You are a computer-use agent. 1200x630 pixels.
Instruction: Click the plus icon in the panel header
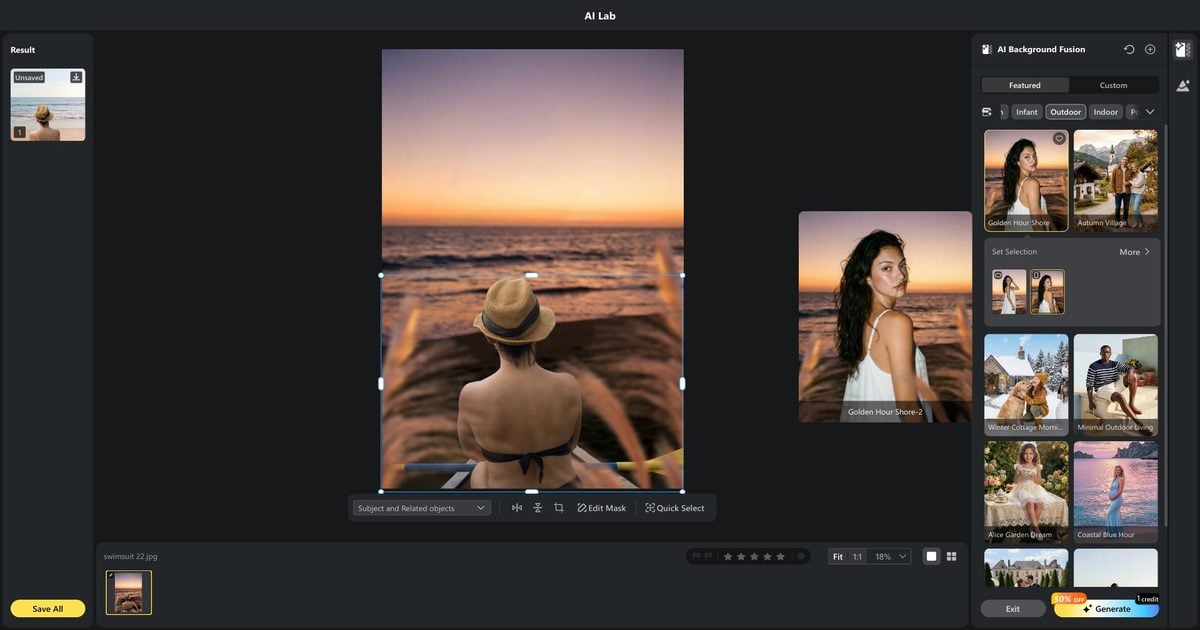(1150, 49)
